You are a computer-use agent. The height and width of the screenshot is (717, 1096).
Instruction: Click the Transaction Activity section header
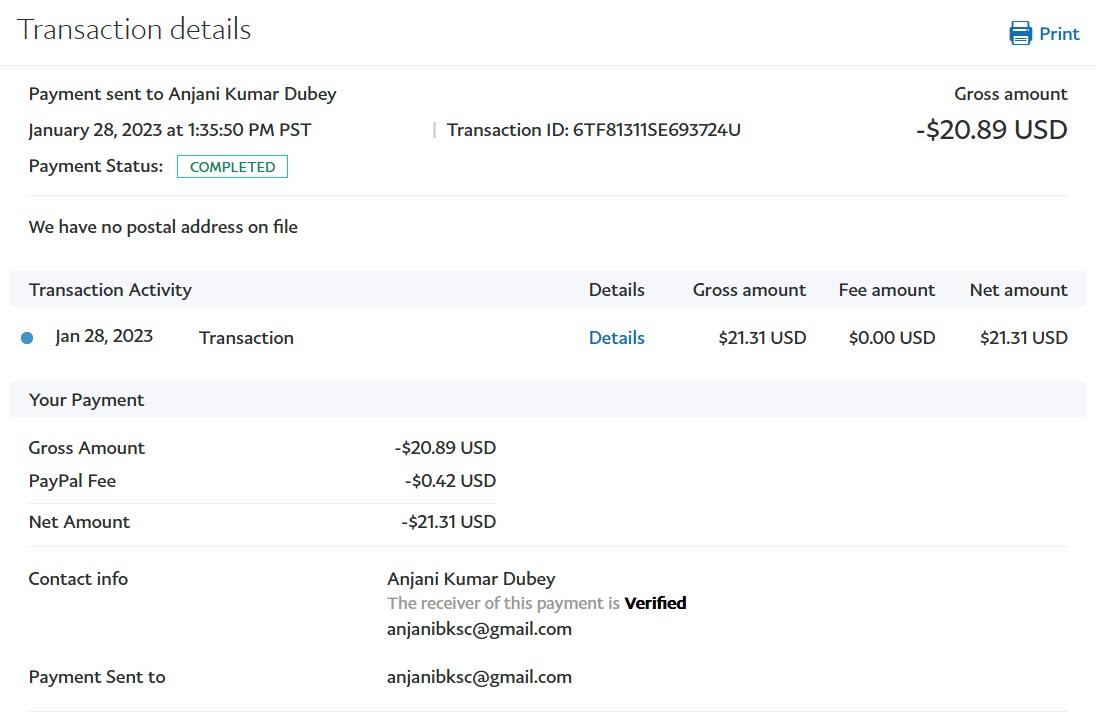[x=110, y=290]
